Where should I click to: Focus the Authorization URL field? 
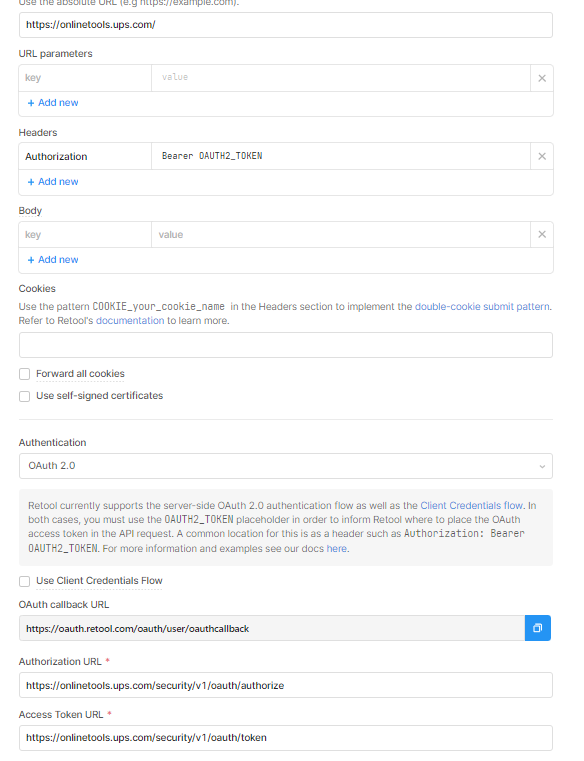point(285,685)
